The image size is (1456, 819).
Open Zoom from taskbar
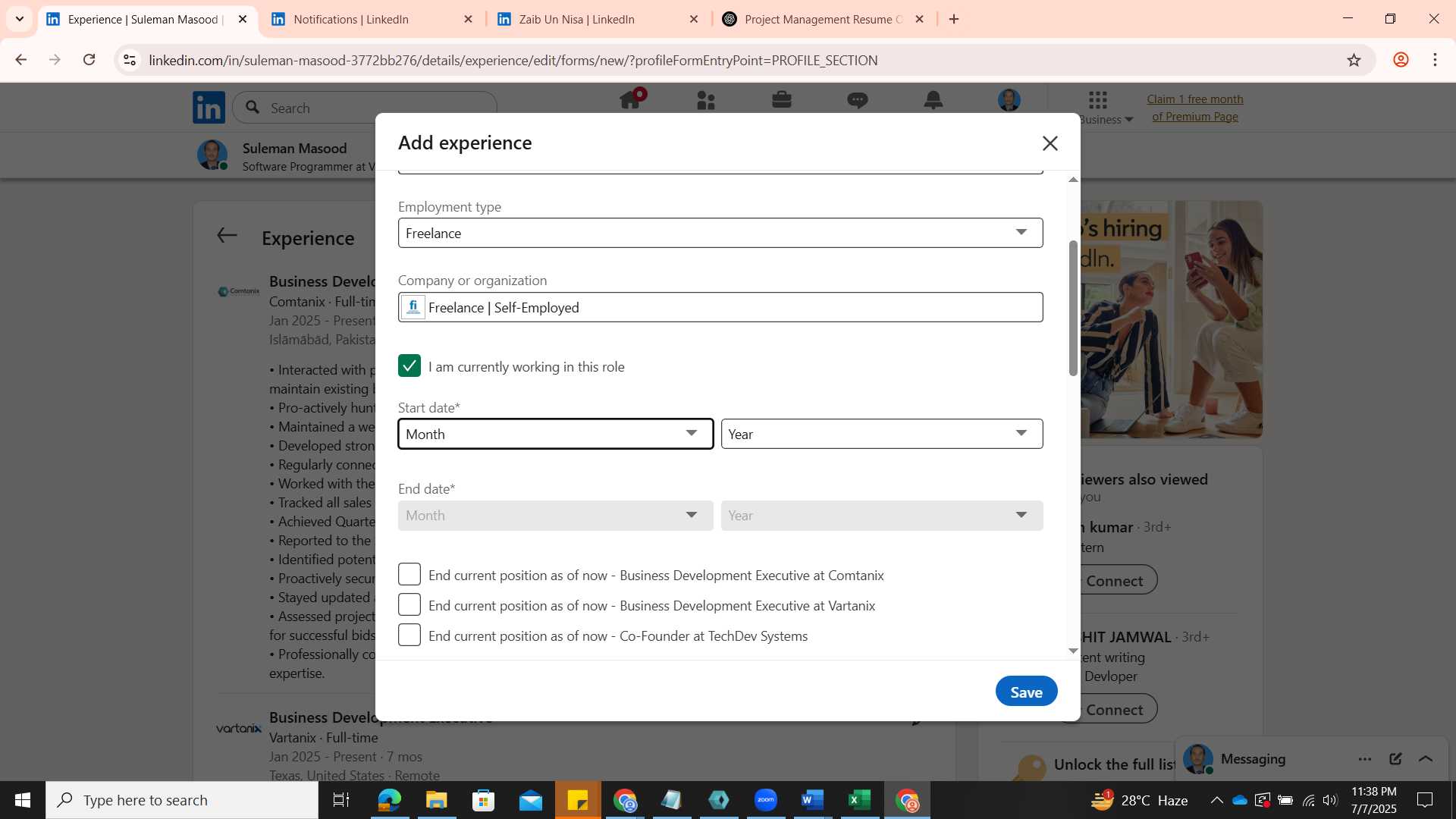pyautogui.click(x=765, y=800)
